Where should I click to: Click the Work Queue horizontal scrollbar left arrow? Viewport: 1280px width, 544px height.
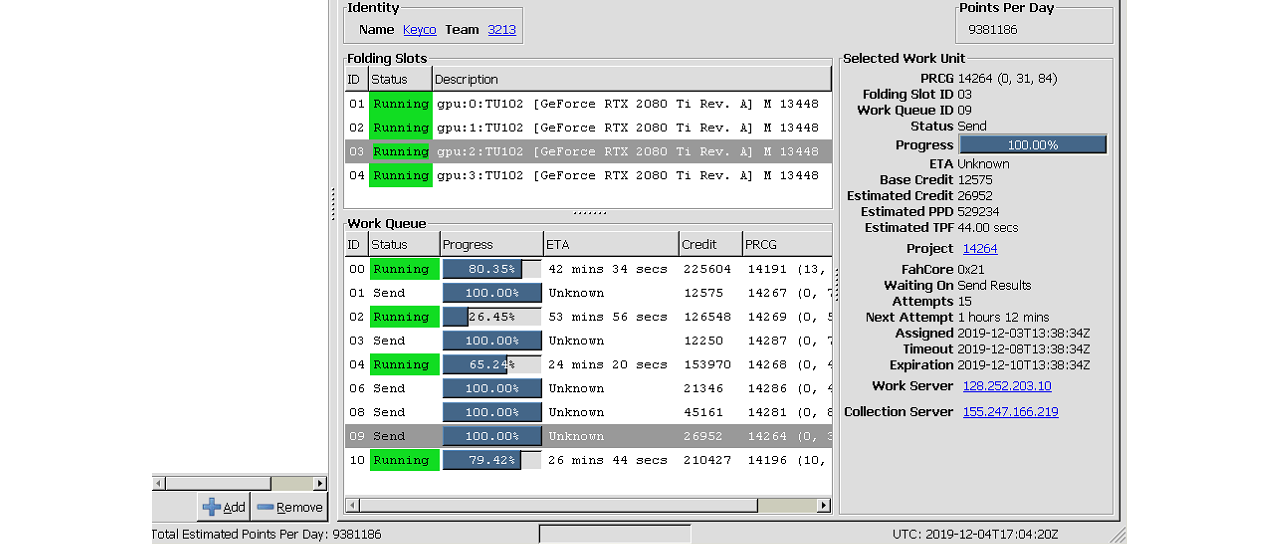tap(352, 506)
